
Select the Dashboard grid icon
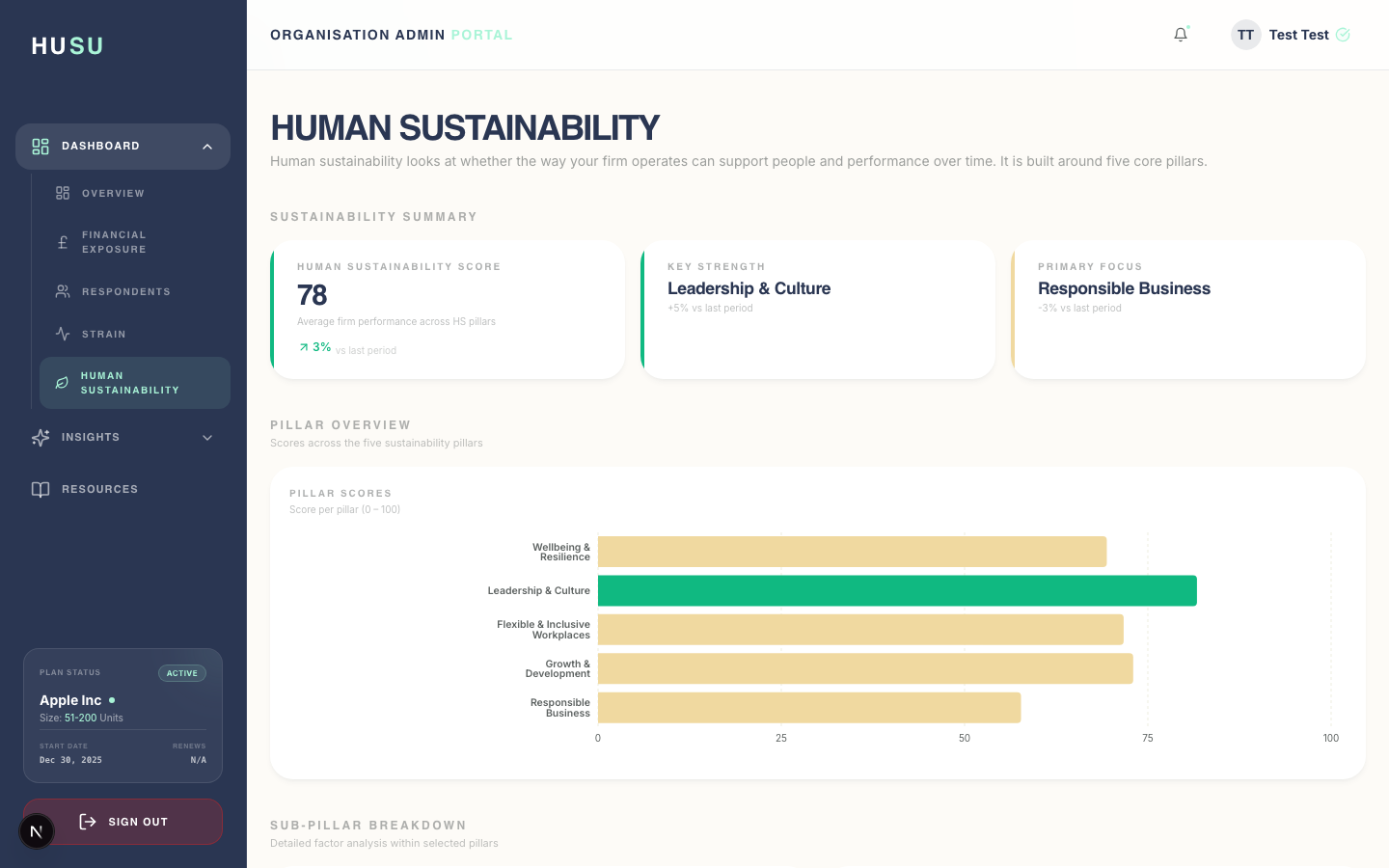40,147
